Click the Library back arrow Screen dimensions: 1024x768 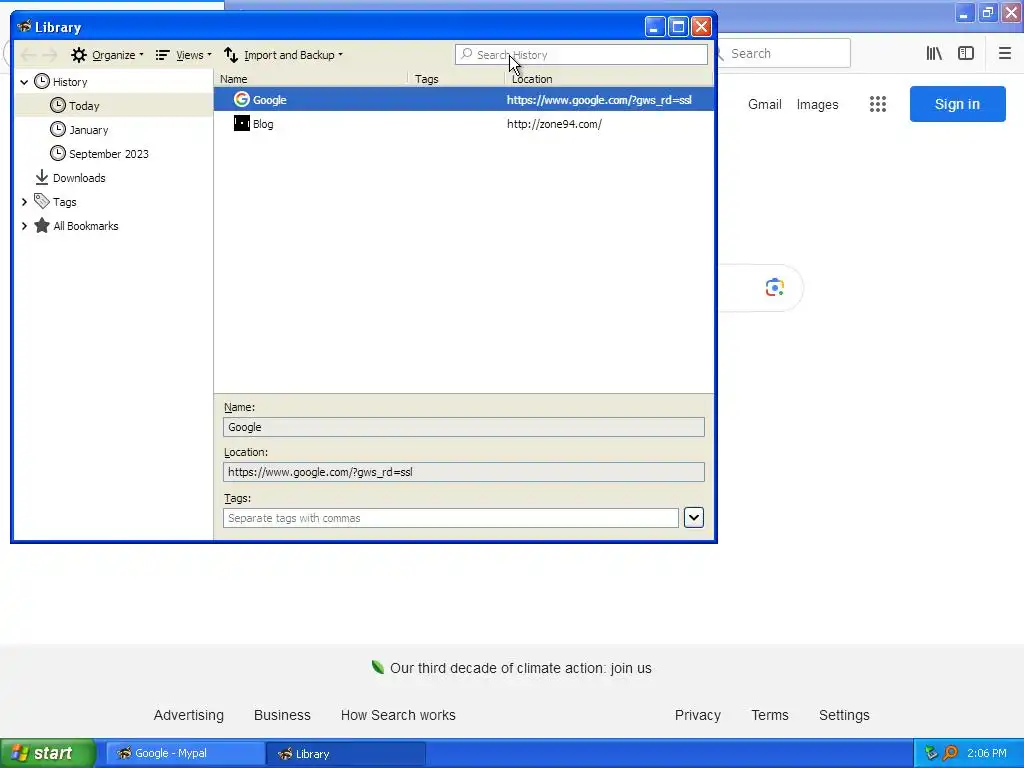click(x=28, y=55)
